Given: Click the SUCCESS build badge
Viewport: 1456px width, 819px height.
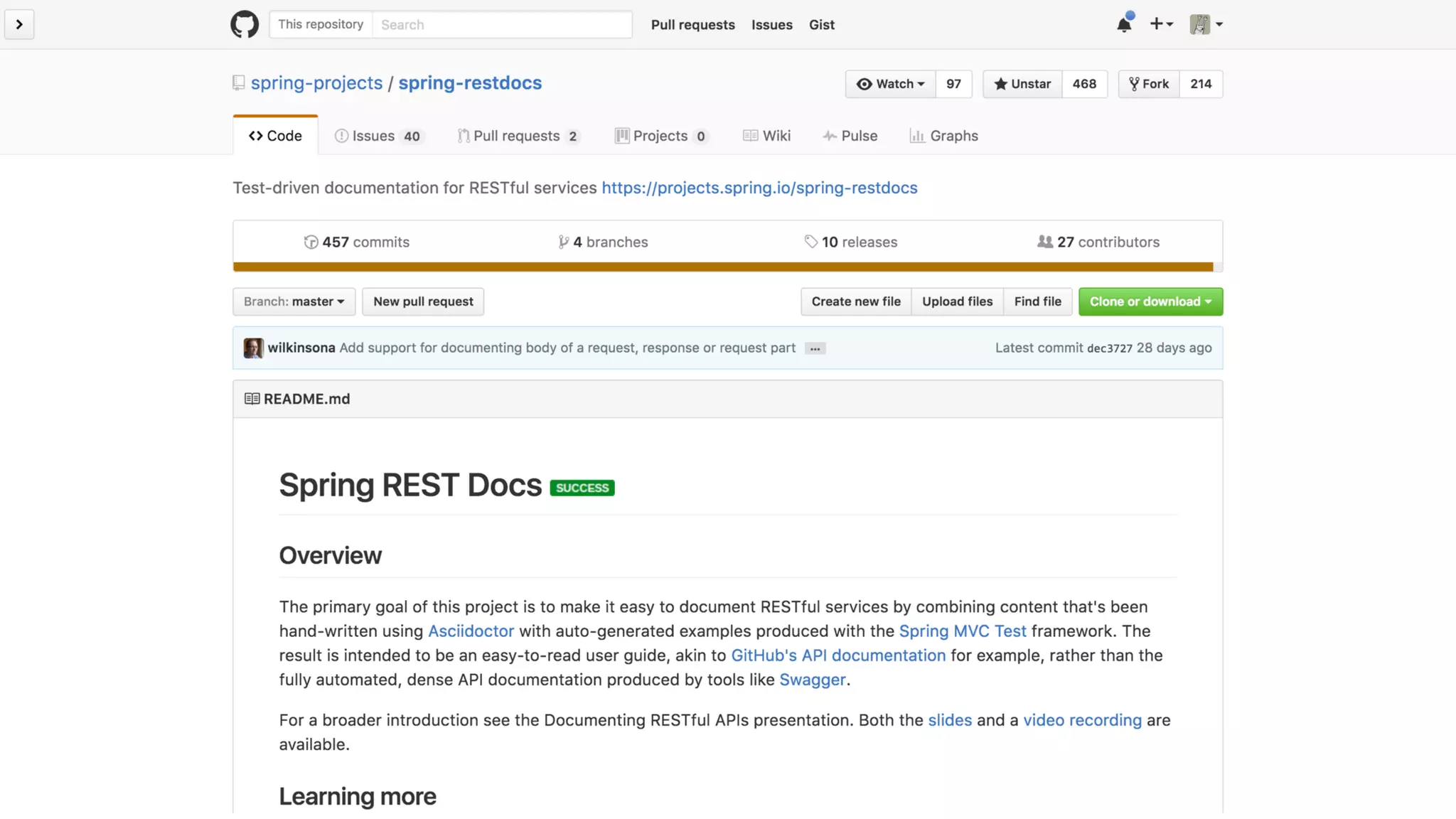Looking at the screenshot, I should [582, 488].
